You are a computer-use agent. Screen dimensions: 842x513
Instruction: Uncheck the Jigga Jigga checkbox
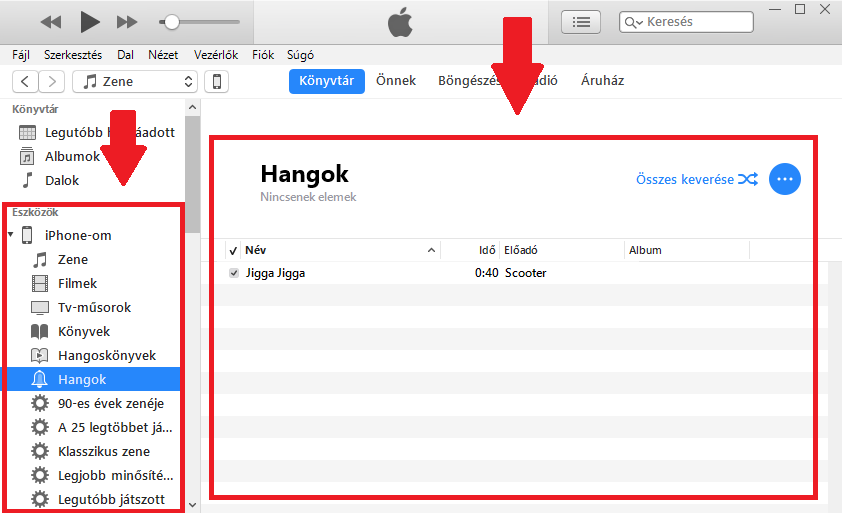[234, 273]
